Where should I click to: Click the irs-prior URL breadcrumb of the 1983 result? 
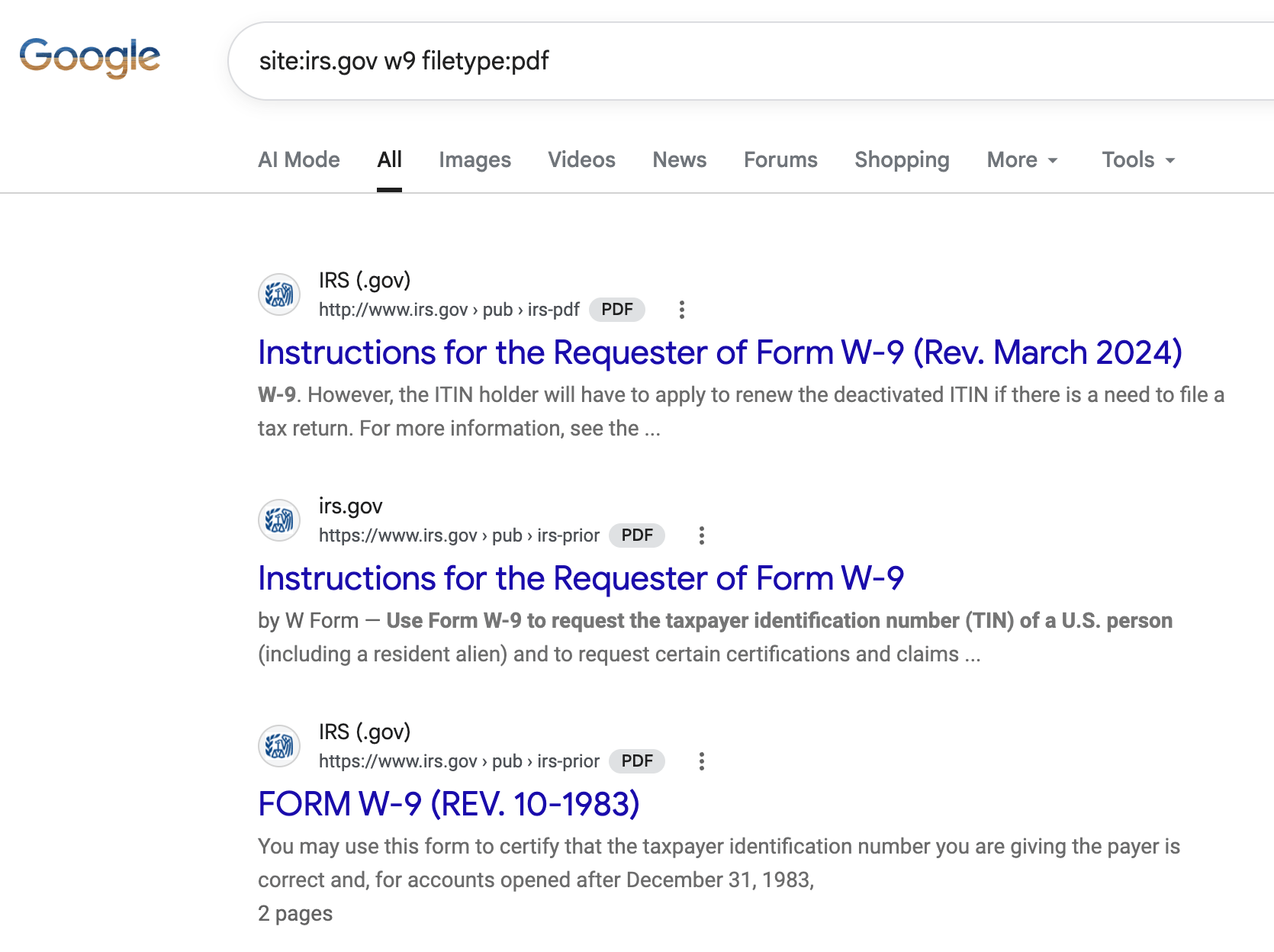pos(458,761)
